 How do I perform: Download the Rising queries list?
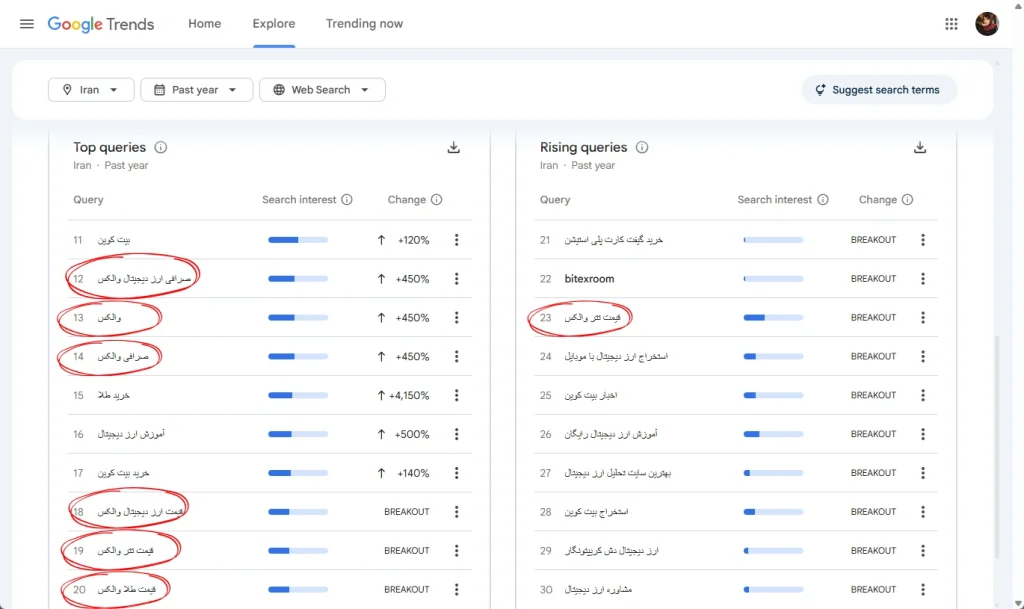pos(920,148)
